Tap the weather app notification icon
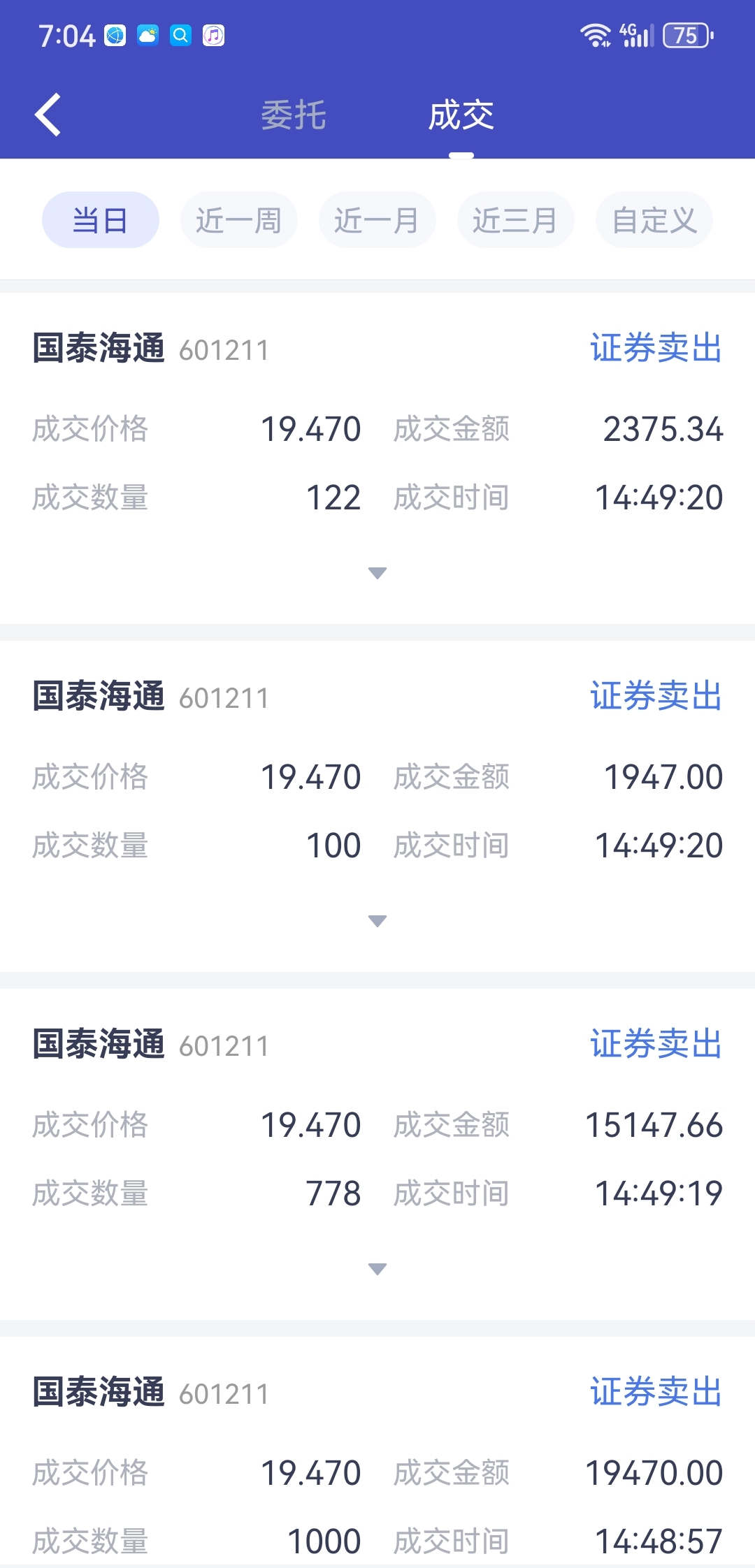Image resolution: width=755 pixels, height=1568 pixels. [x=148, y=35]
